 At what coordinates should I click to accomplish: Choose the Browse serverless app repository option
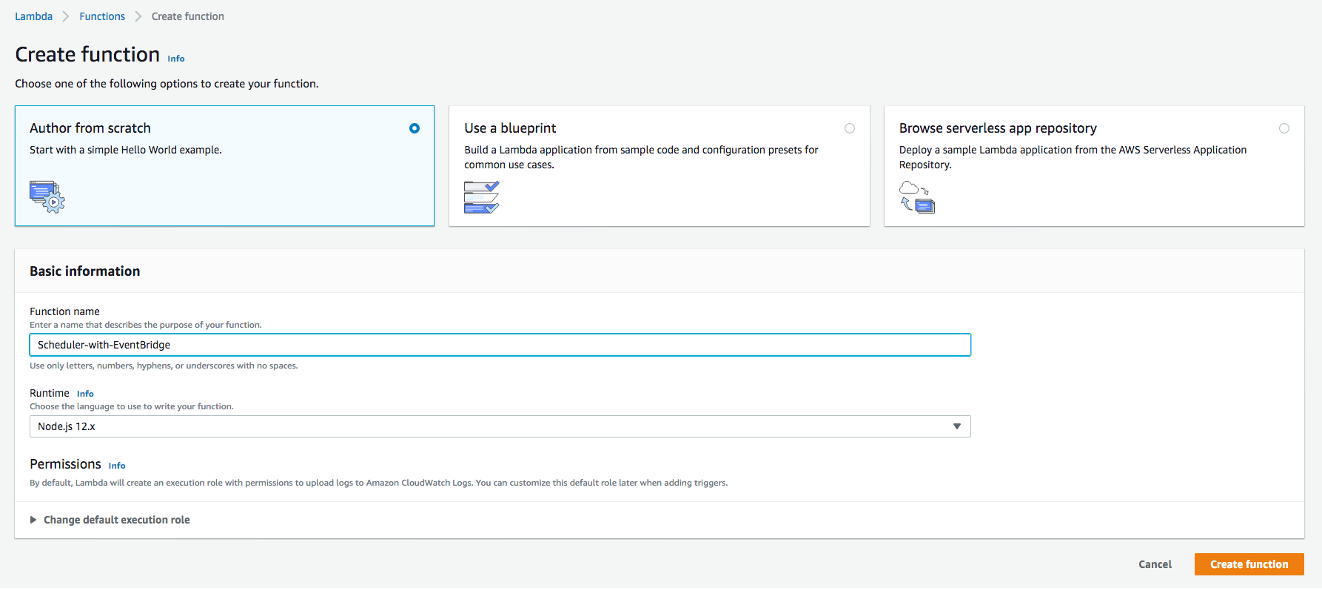pyautogui.click(x=1284, y=128)
